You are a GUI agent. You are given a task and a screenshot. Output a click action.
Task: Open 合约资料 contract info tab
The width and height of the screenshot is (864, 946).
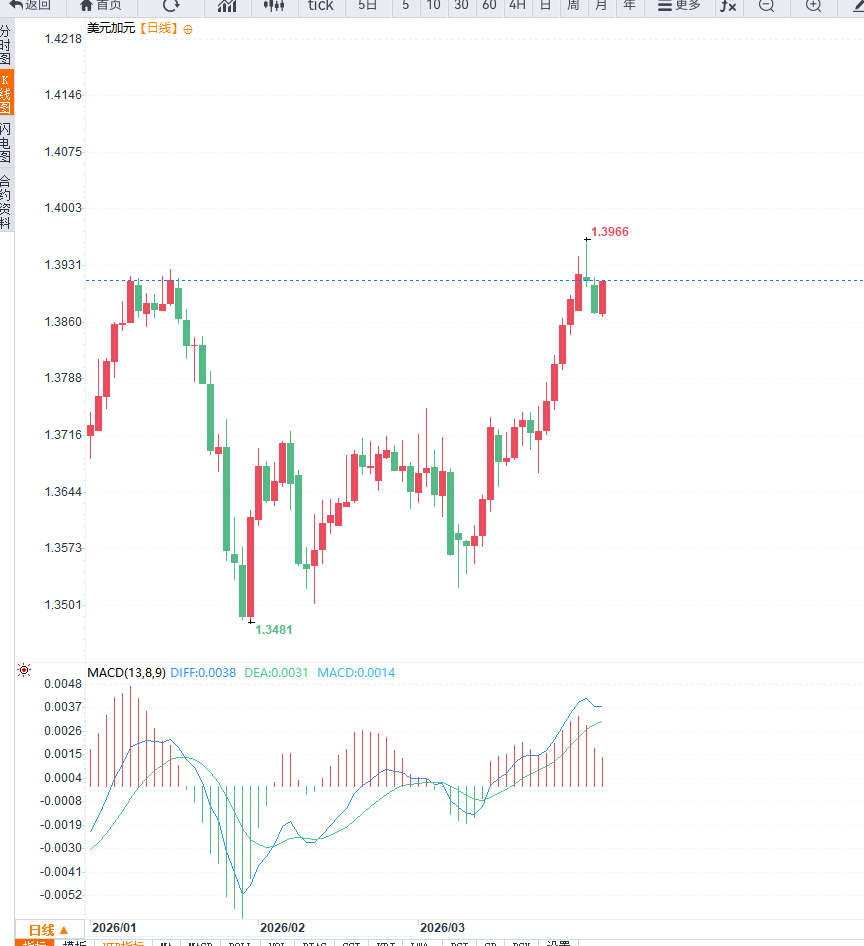click(6, 202)
